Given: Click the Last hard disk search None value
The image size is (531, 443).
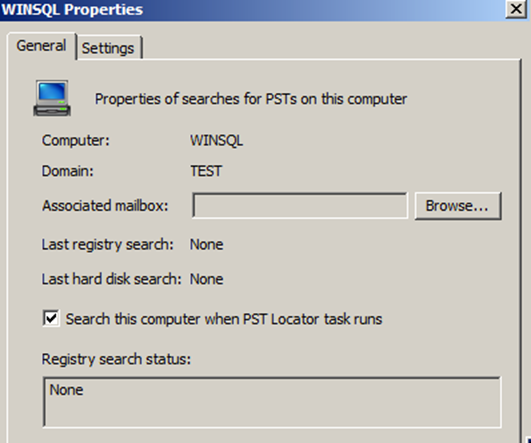Looking at the screenshot, I should click(206, 279).
